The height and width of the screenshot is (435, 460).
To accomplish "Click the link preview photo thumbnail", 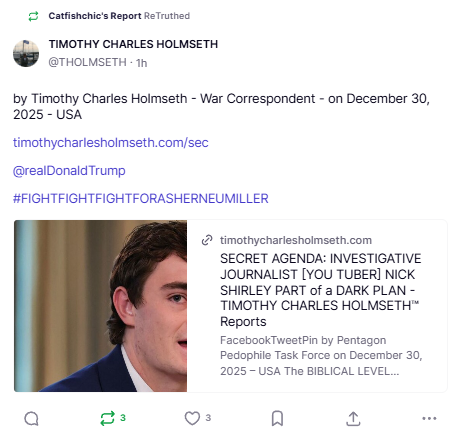I will coord(100,306).
